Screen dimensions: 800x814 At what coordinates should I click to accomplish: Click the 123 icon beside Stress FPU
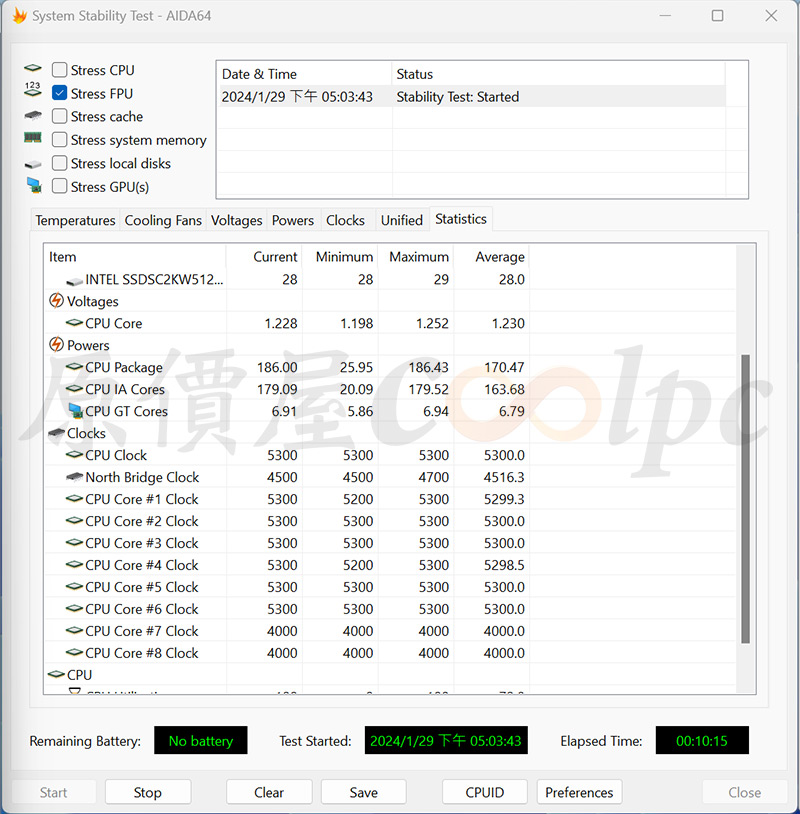coord(33,89)
